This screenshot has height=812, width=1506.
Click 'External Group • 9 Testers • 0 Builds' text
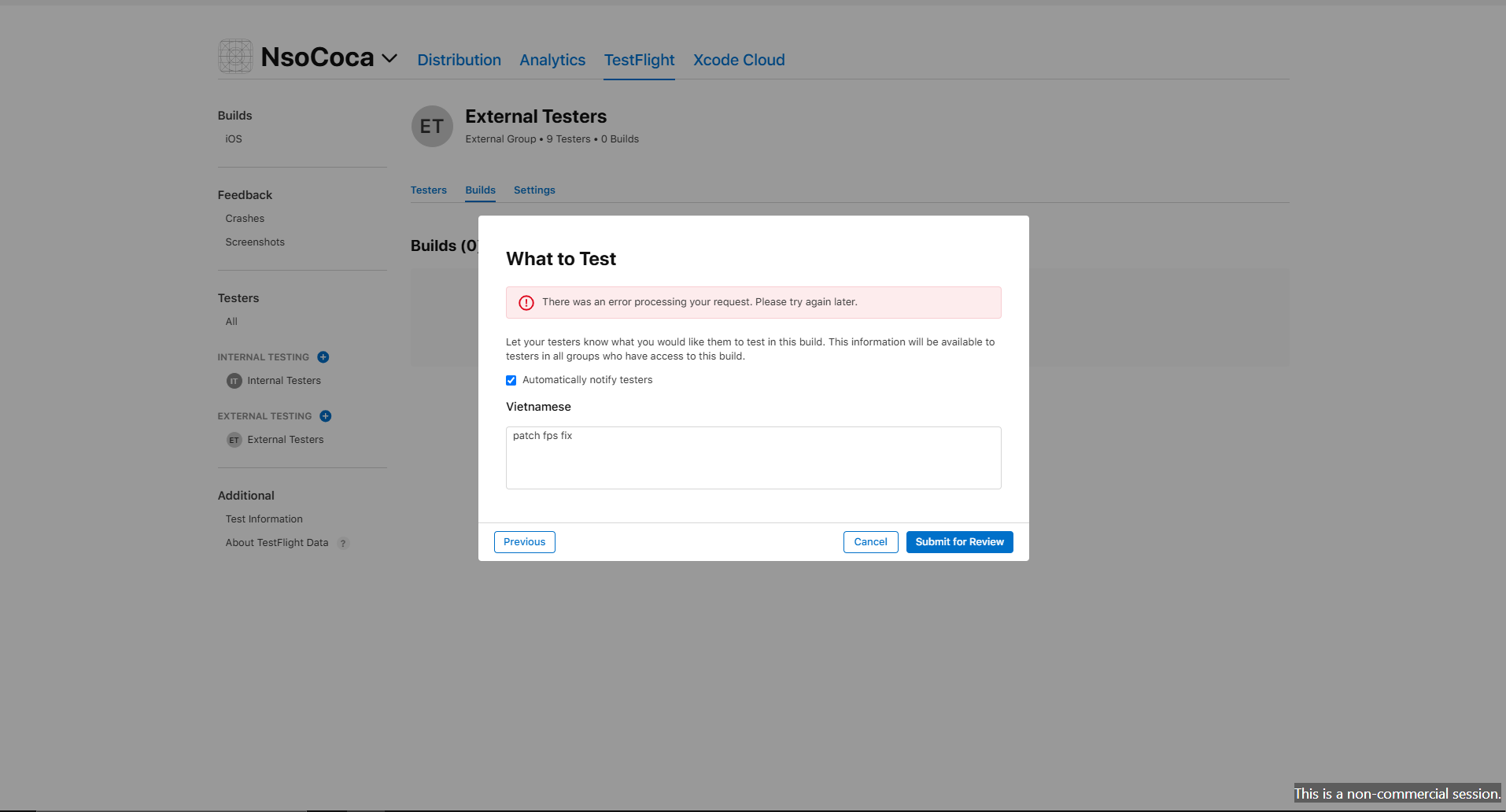point(552,139)
